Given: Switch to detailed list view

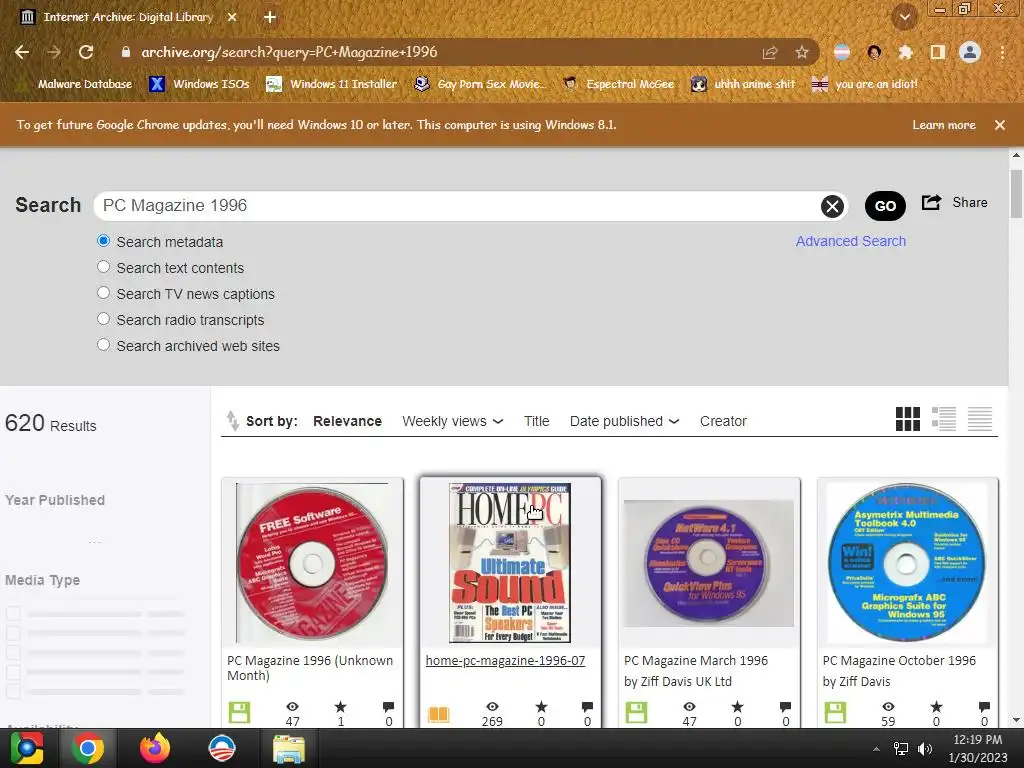Looking at the screenshot, I should tap(944, 419).
